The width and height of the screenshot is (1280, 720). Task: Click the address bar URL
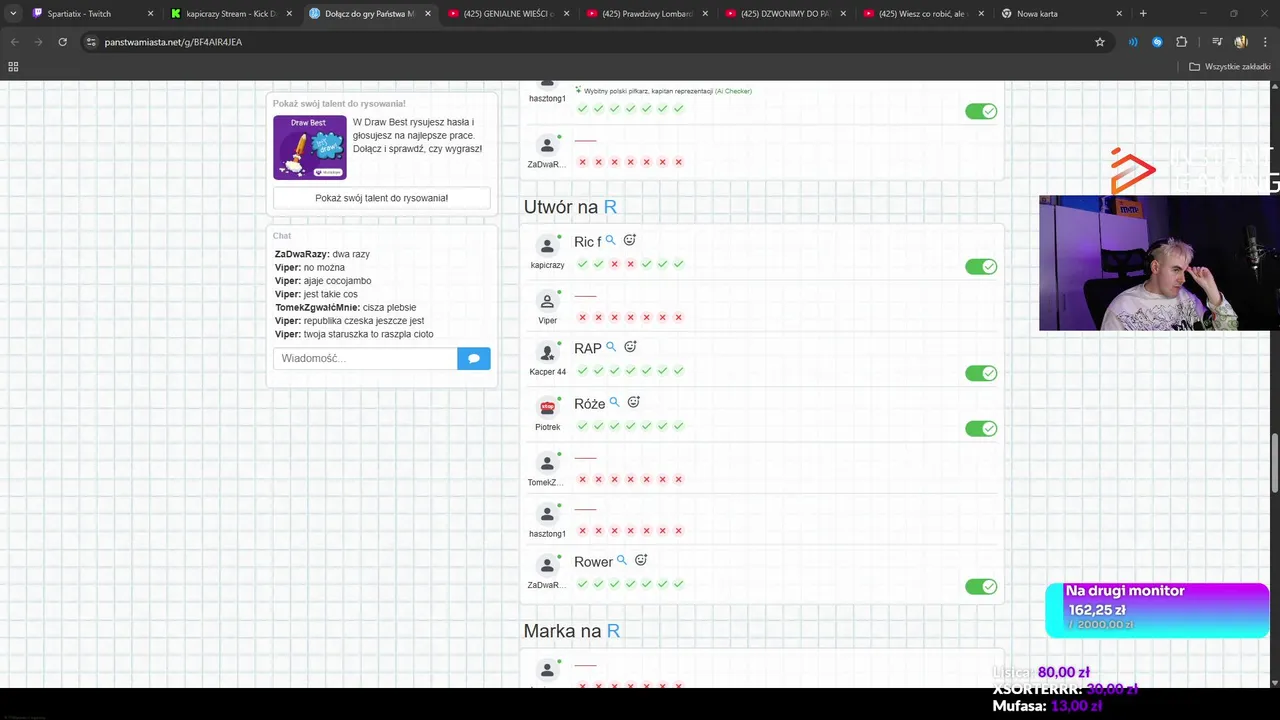[173, 42]
